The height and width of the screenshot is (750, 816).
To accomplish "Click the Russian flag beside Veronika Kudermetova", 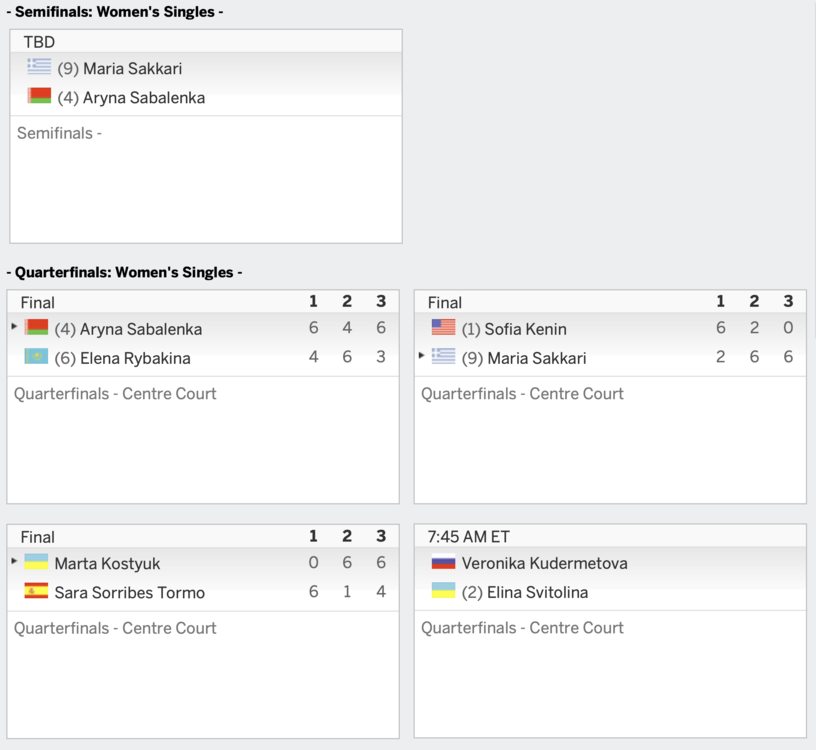I will click(x=443, y=562).
